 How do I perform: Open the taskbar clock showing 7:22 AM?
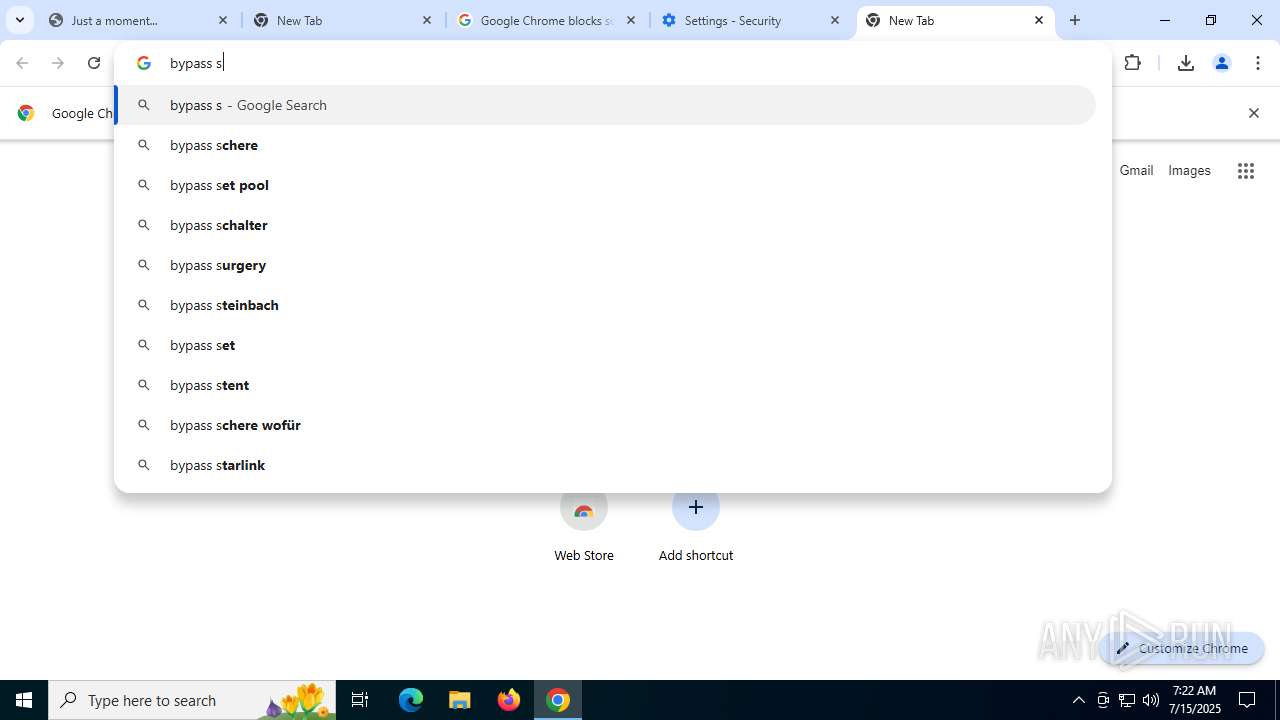1195,700
